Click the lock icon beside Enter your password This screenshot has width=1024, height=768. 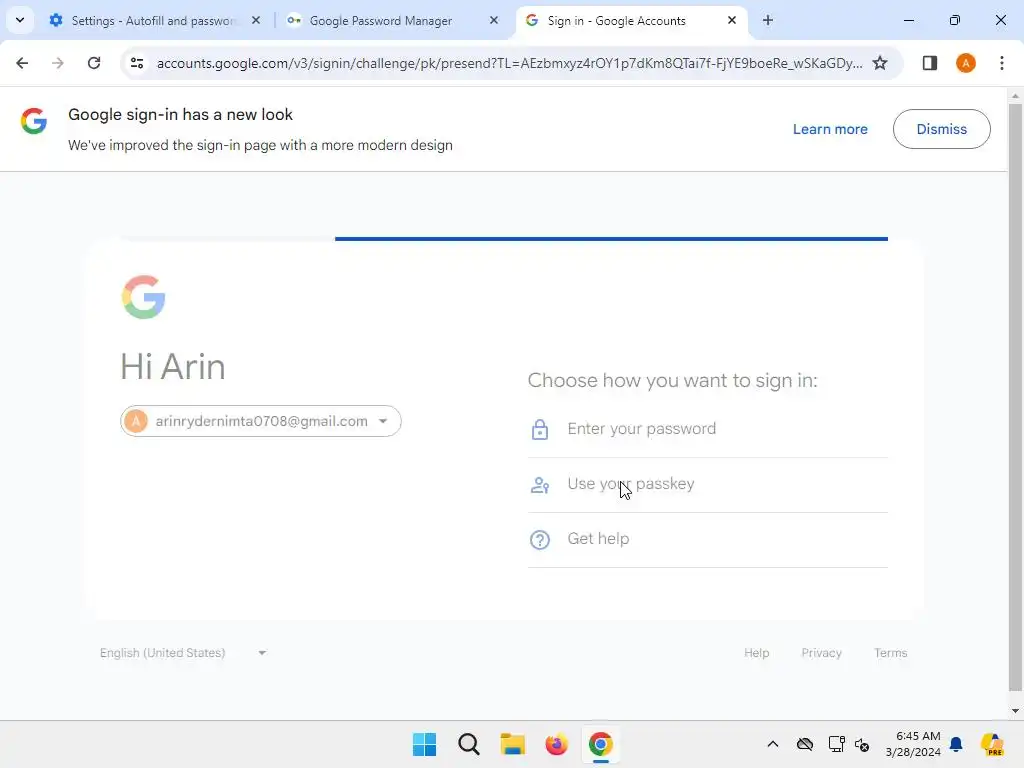click(539, 430)
